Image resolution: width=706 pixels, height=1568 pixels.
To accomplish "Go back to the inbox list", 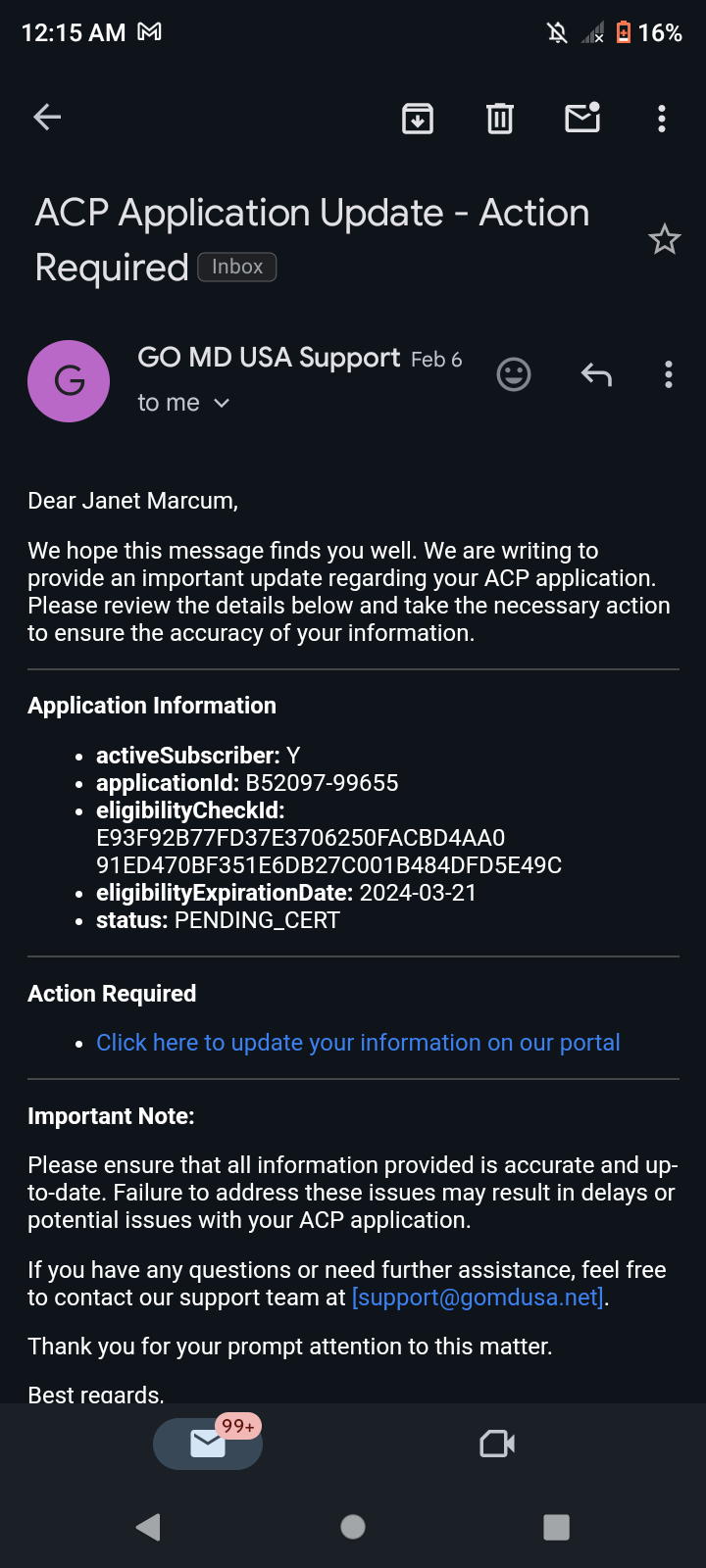I will click(47, 118).
